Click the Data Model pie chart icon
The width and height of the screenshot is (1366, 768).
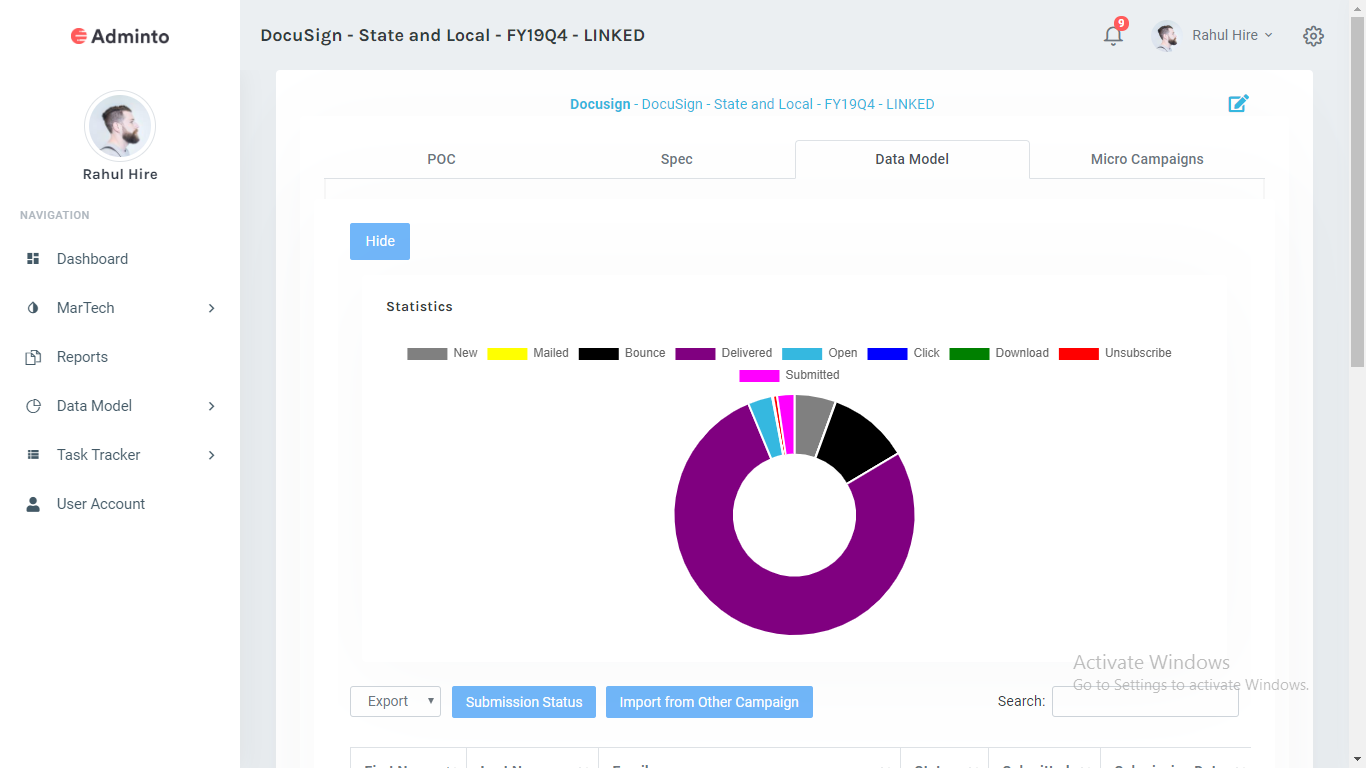click(x=33, y=406)
